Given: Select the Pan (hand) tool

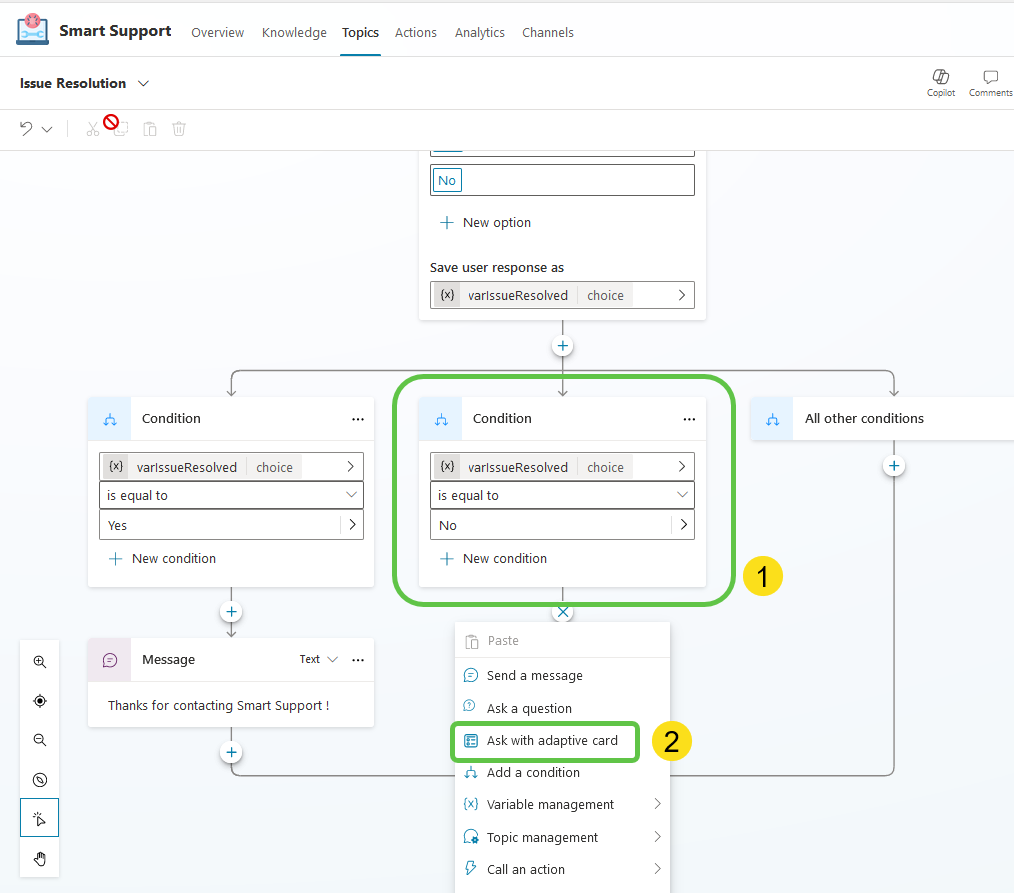Looking at the screenshot, I should point(40,858).
